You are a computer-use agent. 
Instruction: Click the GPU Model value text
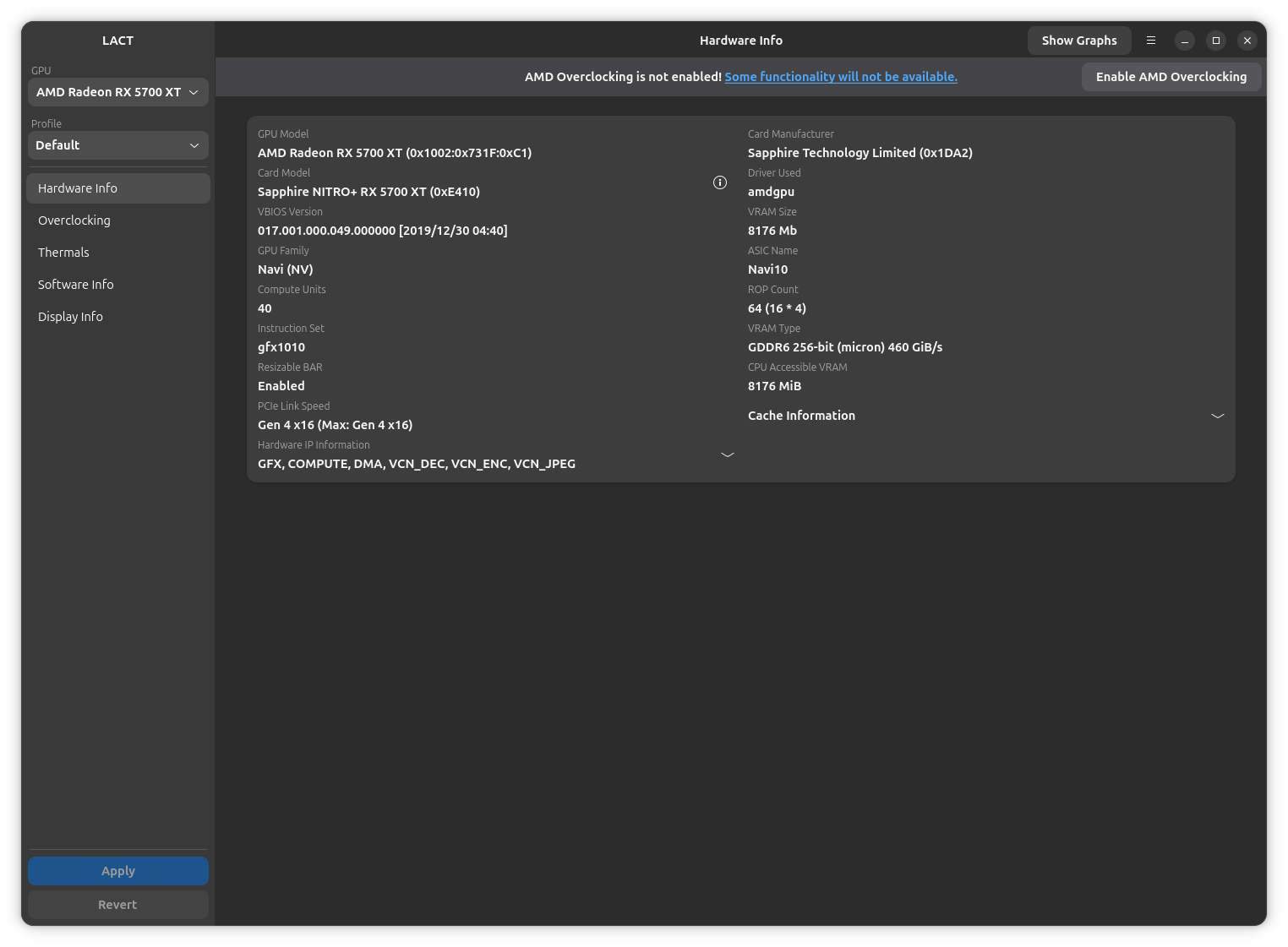pyautogui.click(x=395, y=153)
